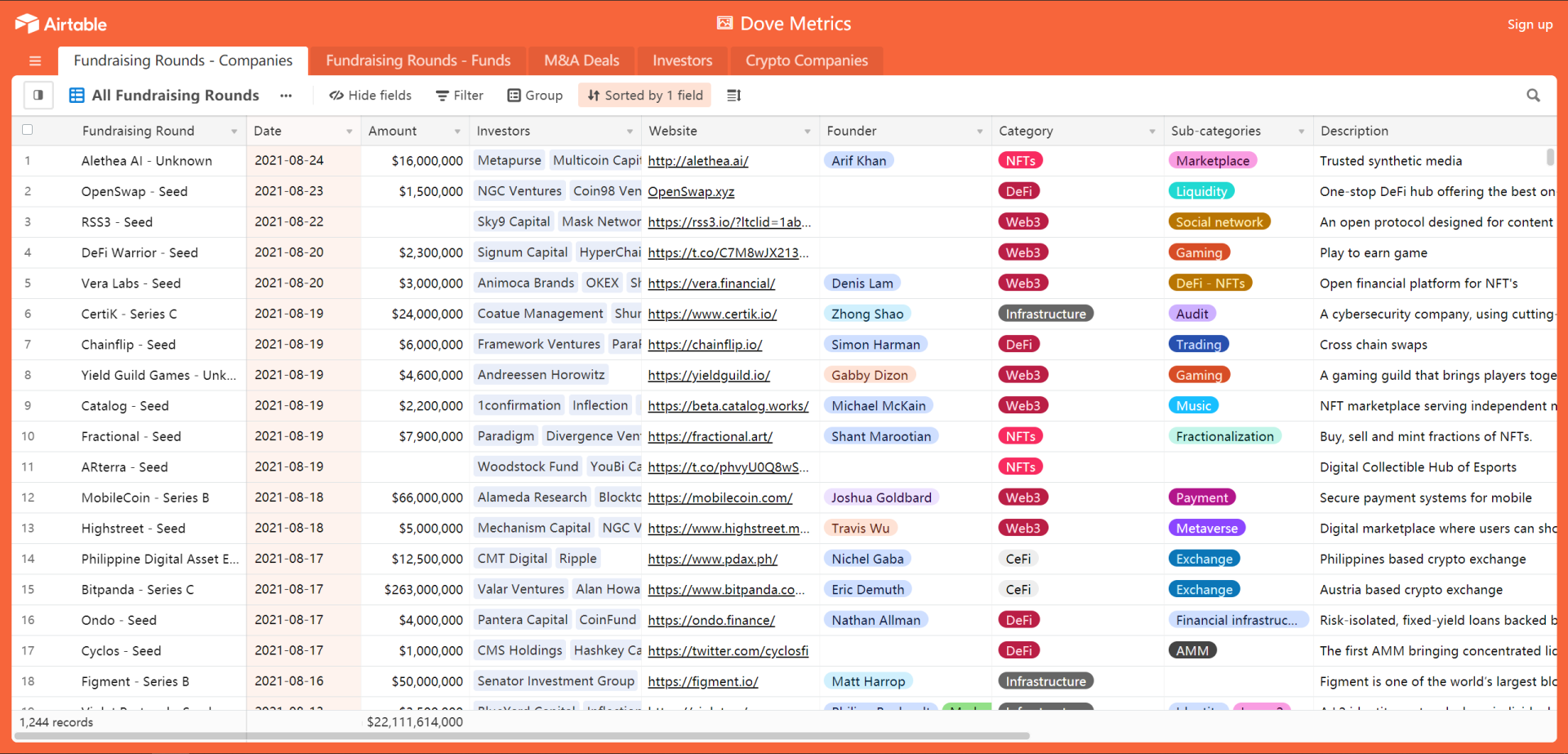Image resolution: width=1568 pixels, height=754 pixels.
Task: Click the Fractionalization sub-category tag
Action: (1225, 437)
